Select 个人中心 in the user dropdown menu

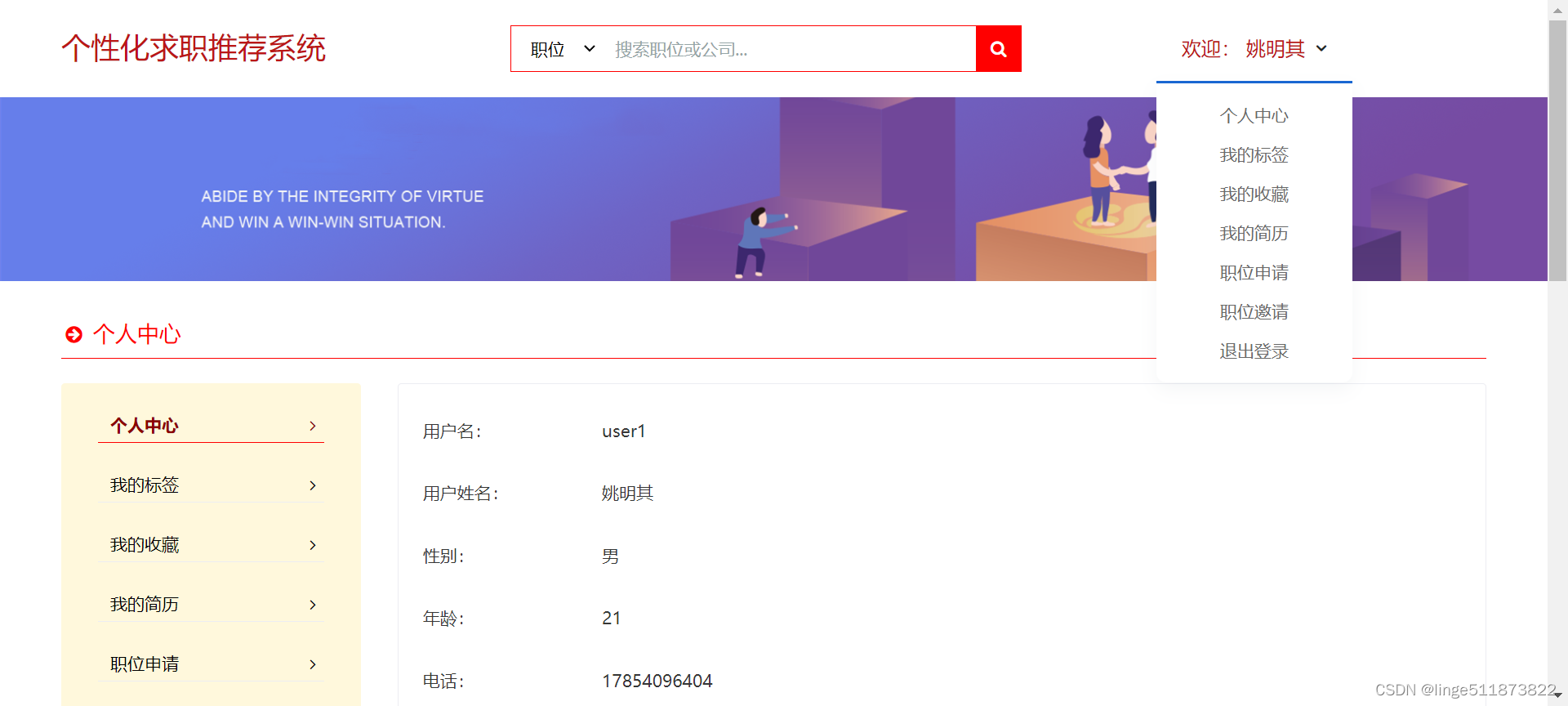1254,116
